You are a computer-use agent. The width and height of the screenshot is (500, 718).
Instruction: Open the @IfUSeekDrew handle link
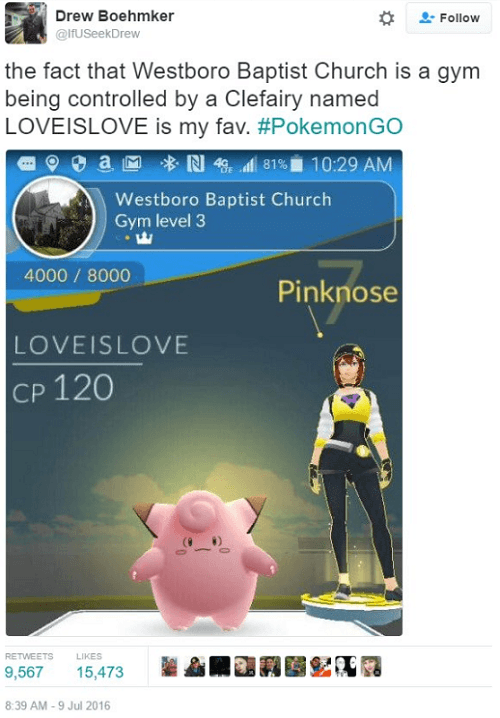98,34
